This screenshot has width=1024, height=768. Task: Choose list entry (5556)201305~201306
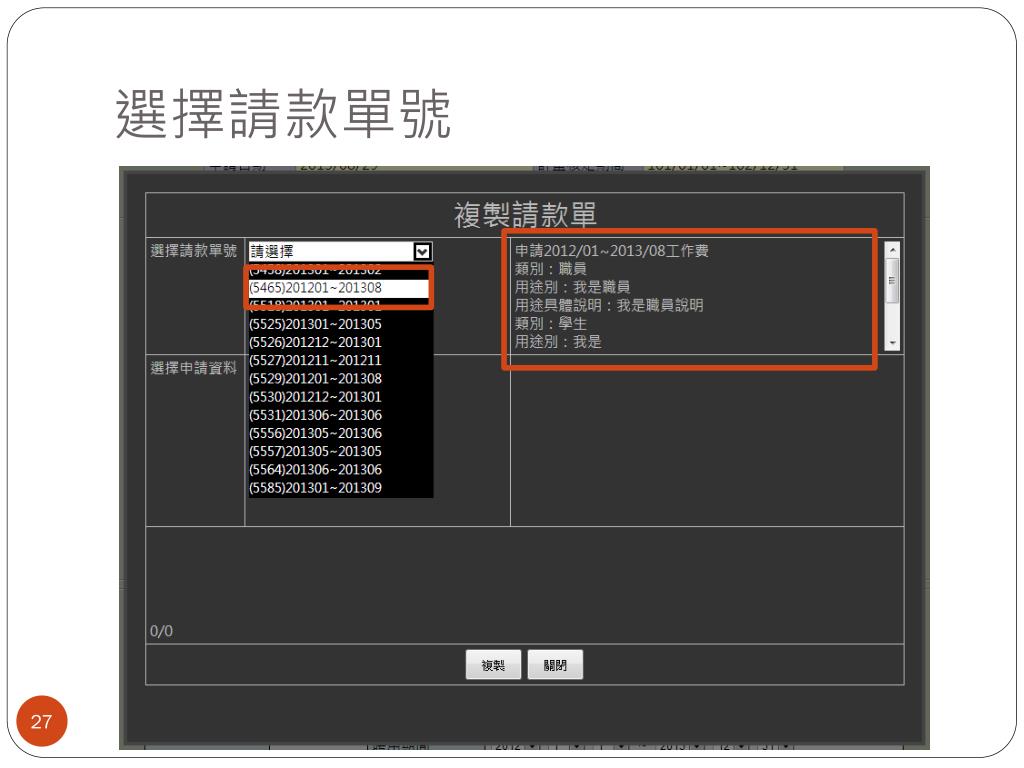click(x=340, y=434)
